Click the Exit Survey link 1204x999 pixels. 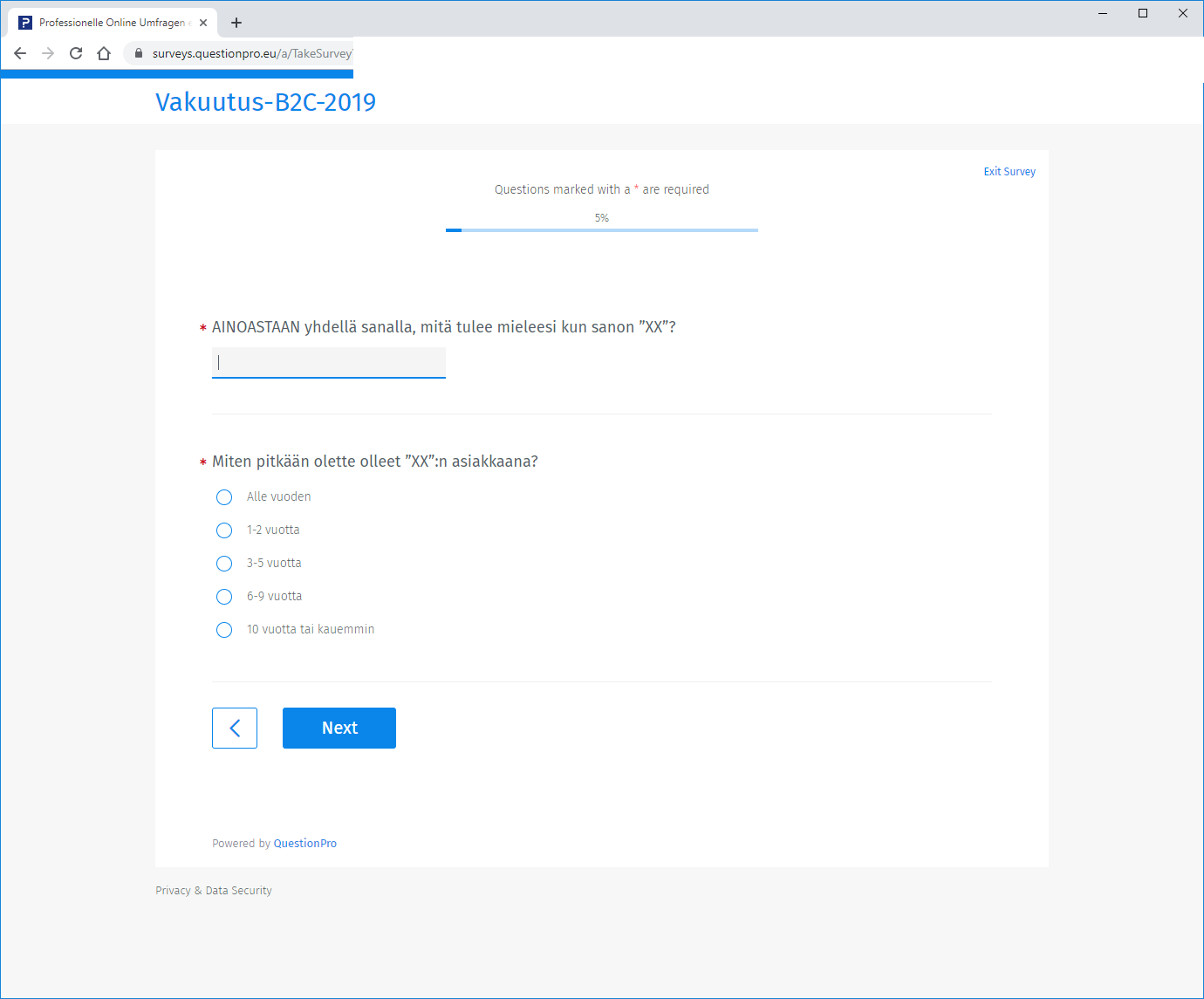1009,172
